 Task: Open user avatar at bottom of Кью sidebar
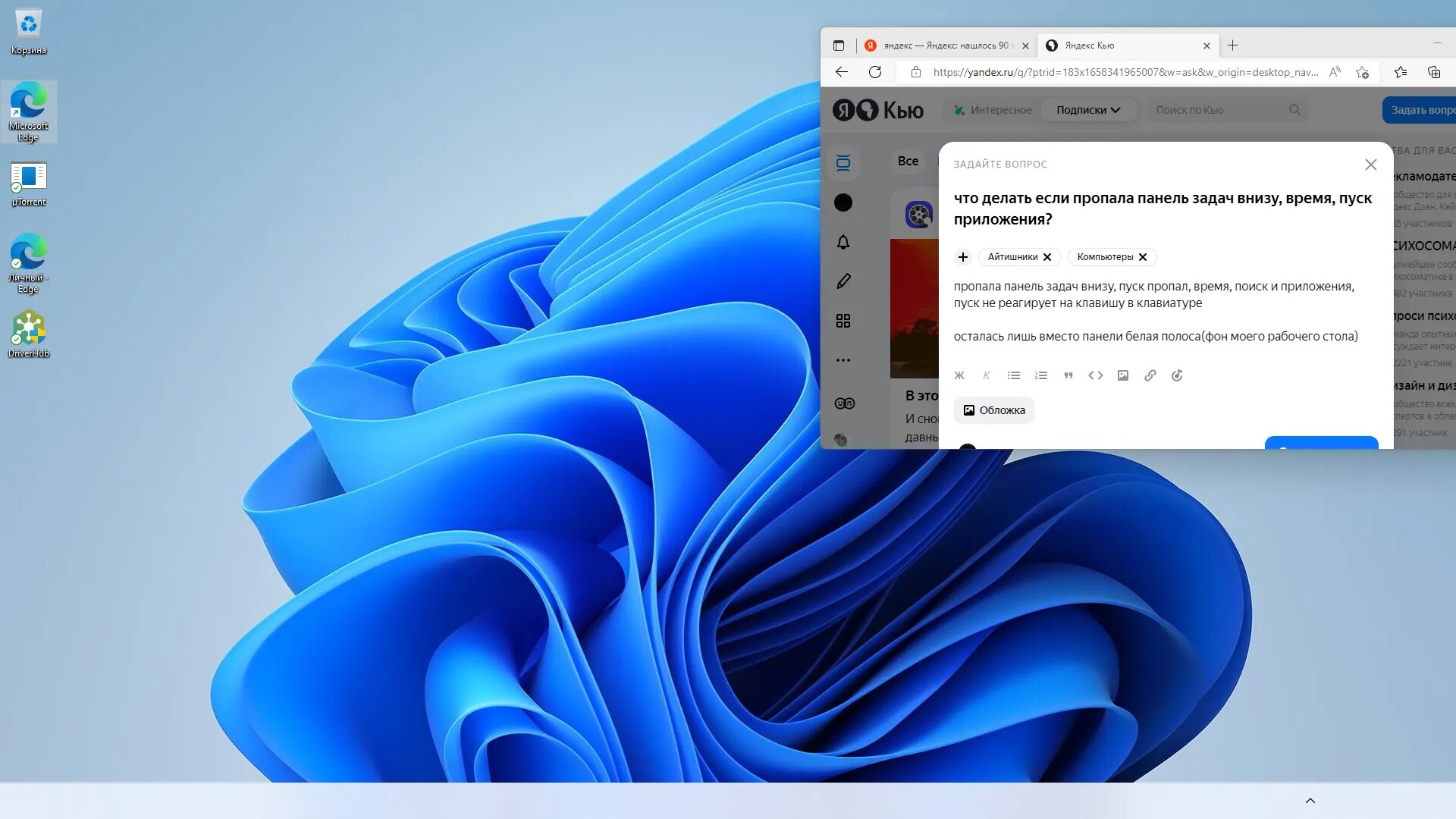click(x=841, y=440)
